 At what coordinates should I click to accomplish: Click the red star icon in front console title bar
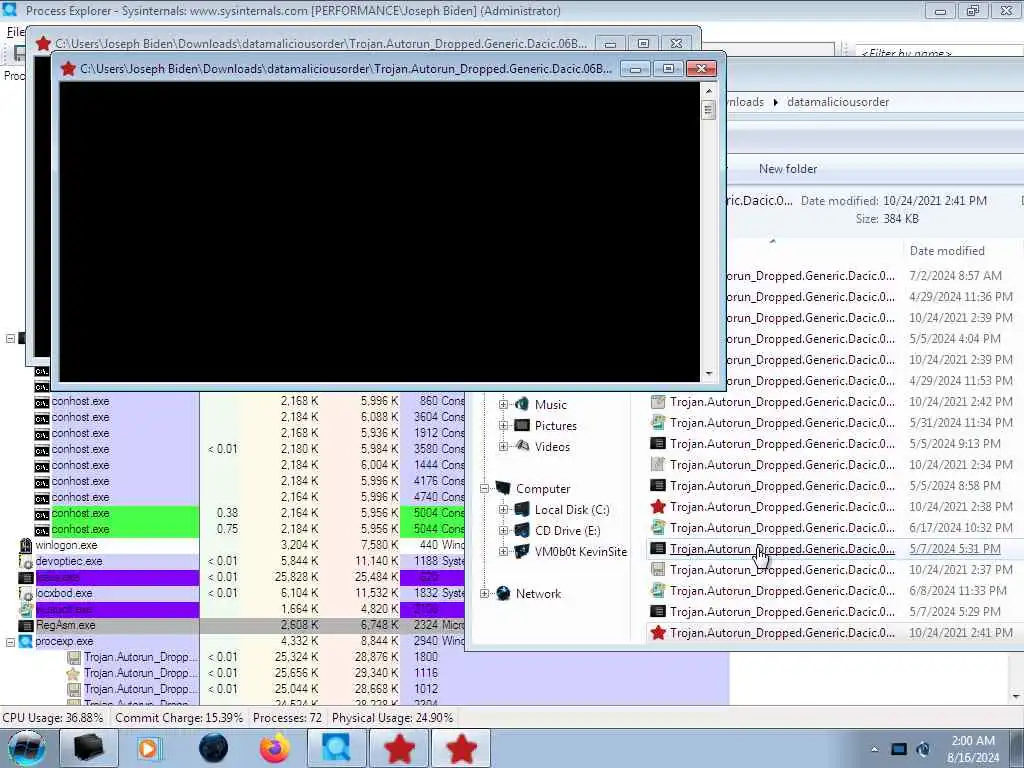tap(68, 69)
